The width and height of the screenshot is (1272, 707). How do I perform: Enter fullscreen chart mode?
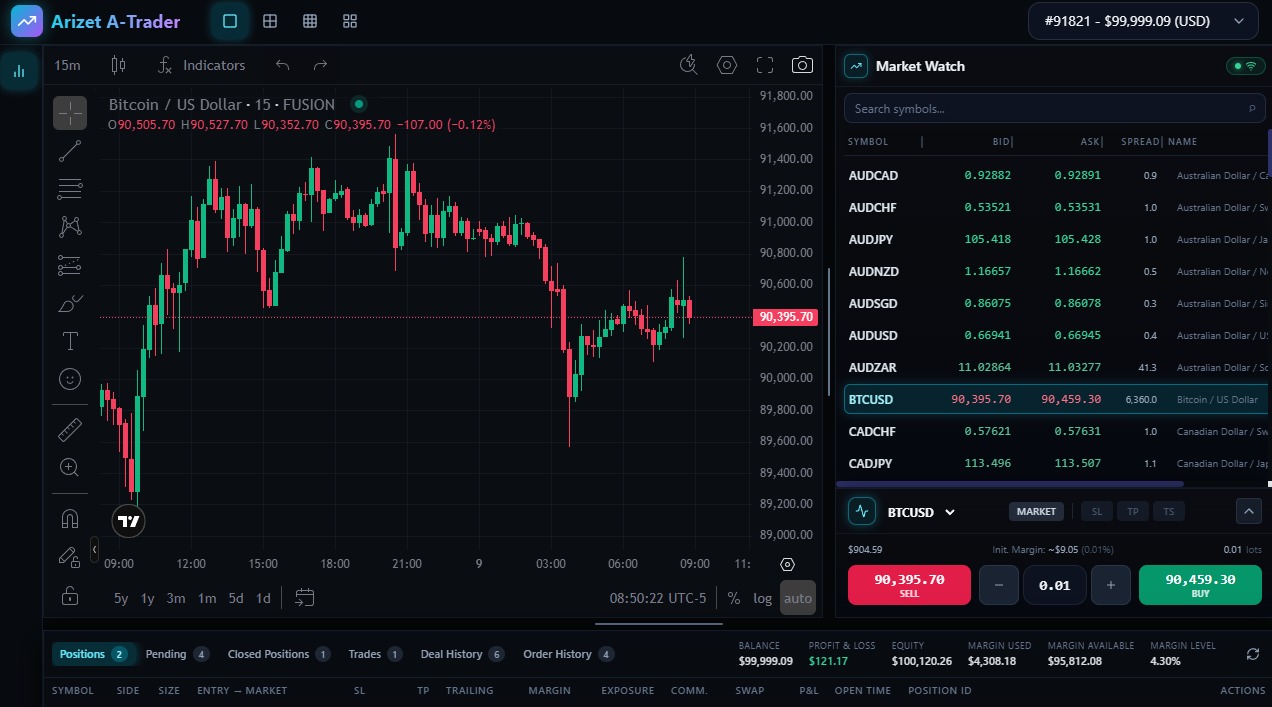click(765, 64)
